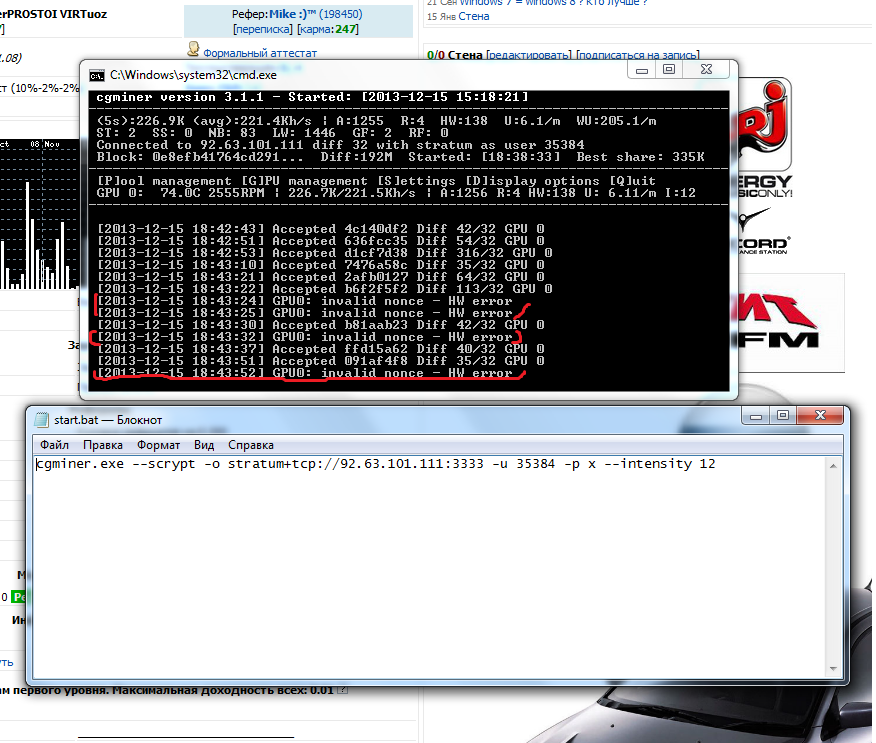Minimize the start.bat Notepad window
The width and height of the screenshot is (876, 743).
click(x=755, y=416)
